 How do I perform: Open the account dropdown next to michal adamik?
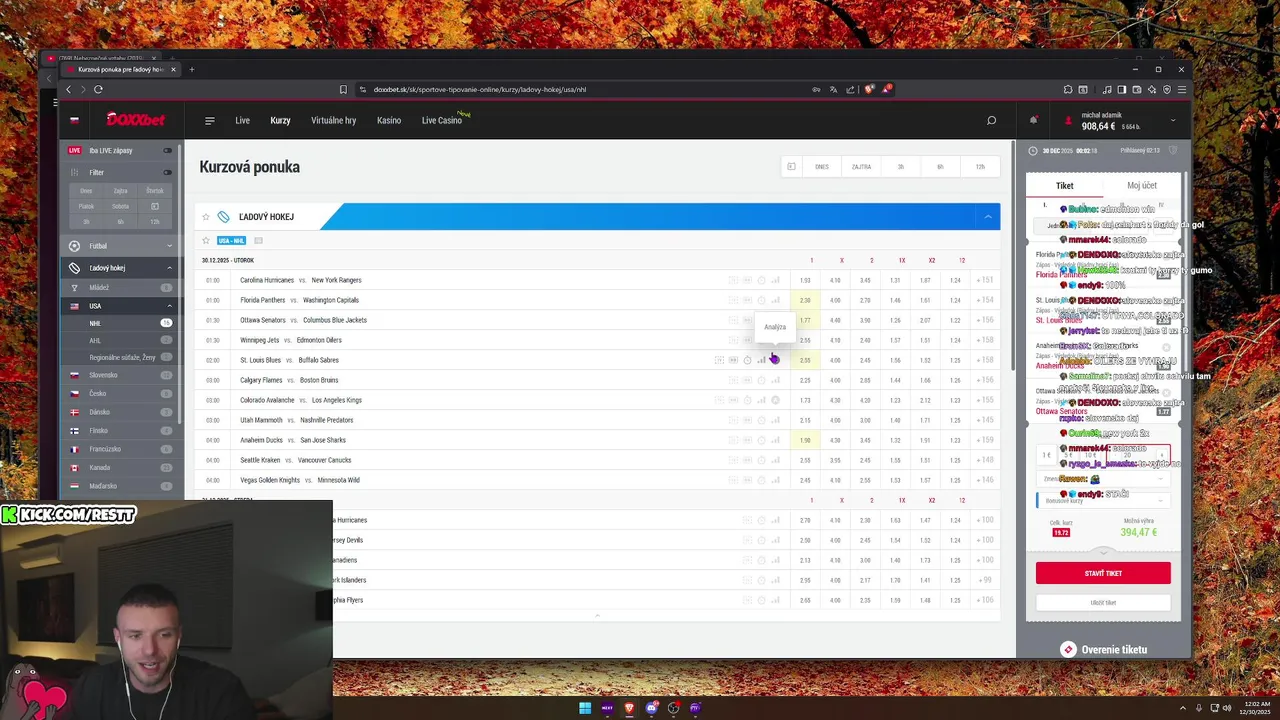(x=1173, y=120)
